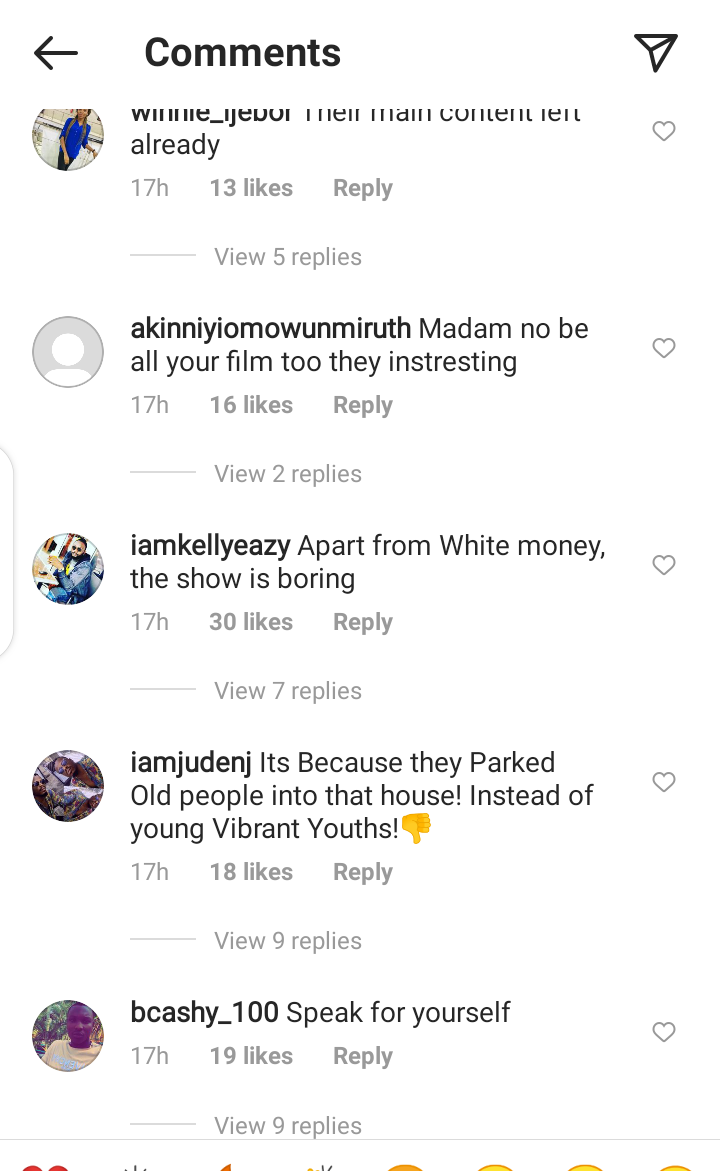Image resolution: width=720 pixels, height=1171 pixels.
Task: Open iamjudenj username profile link
Action: click(191, 763)
